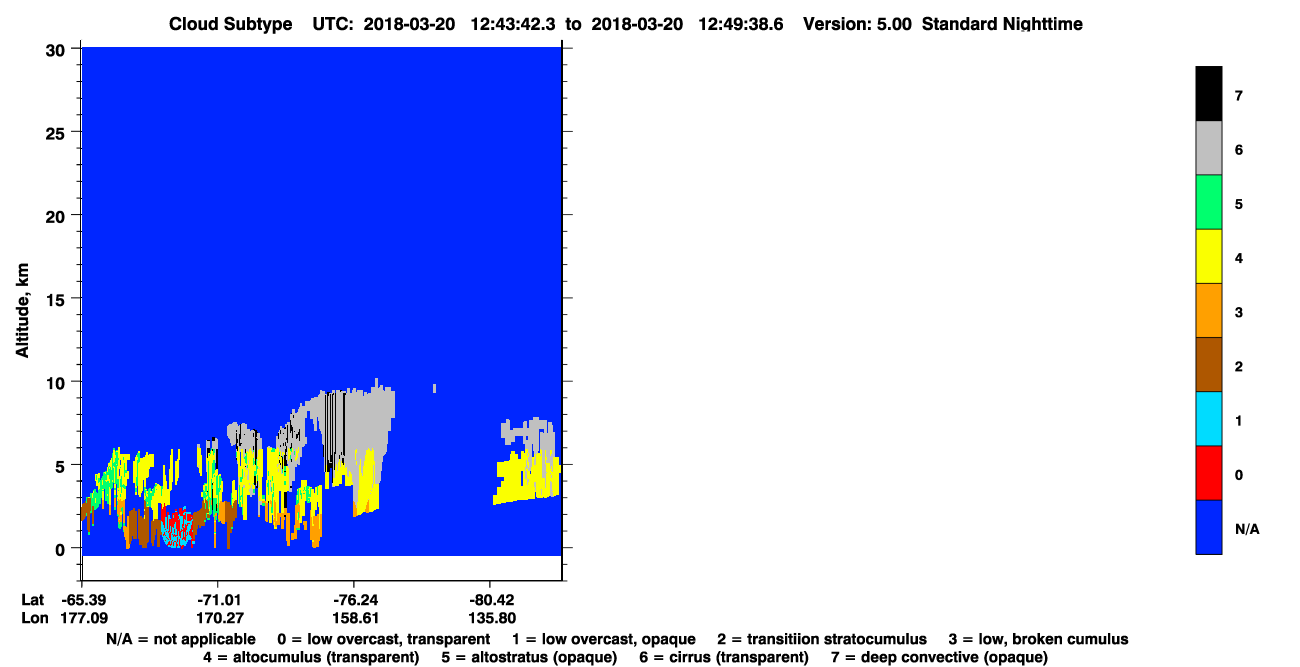Select the gray cirrus swatch labeled 6
Screen dimensions: 1300x667
pos(1208,148)
